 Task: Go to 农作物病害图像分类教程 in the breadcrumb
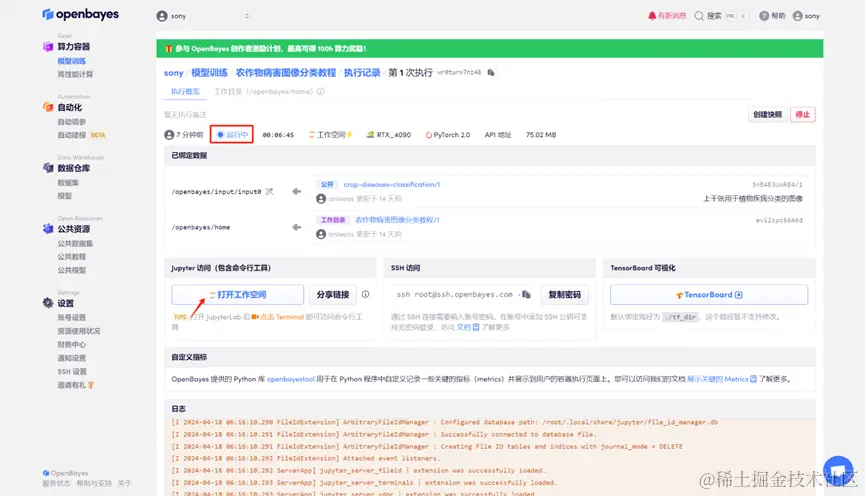[x=286, y=73]
